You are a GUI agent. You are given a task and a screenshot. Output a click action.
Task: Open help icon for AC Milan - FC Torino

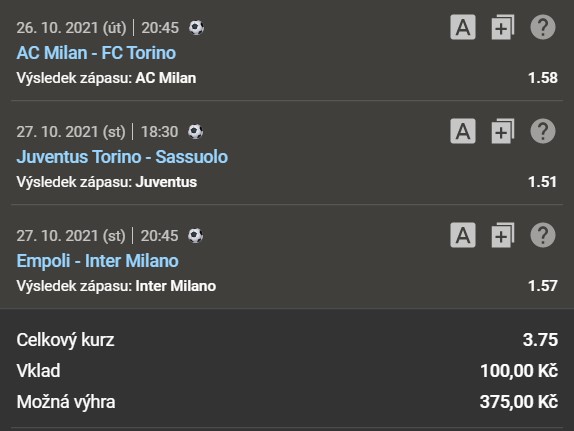pyautogui.click(x=543, y=27)
